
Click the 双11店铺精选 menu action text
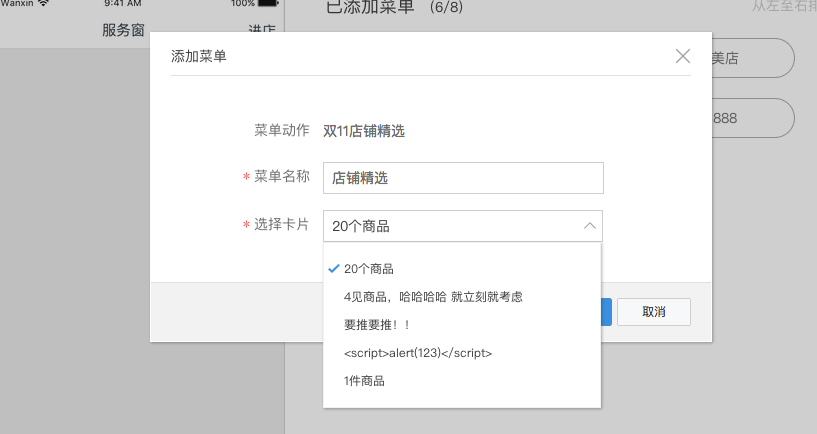click(363, 130)
